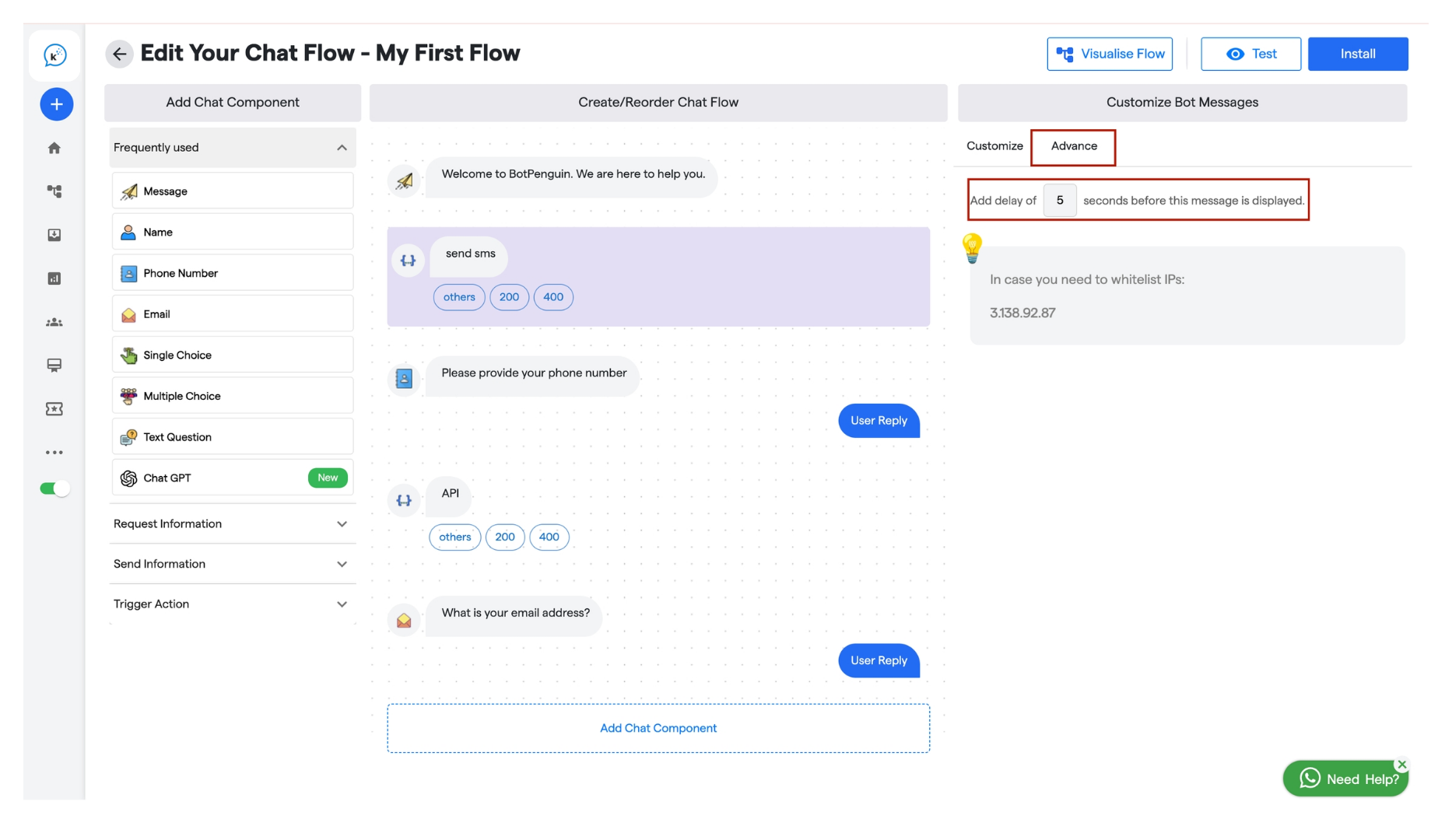Add the Name component
The height and width of the screenshot is (840, 1452).
(233, 232)
